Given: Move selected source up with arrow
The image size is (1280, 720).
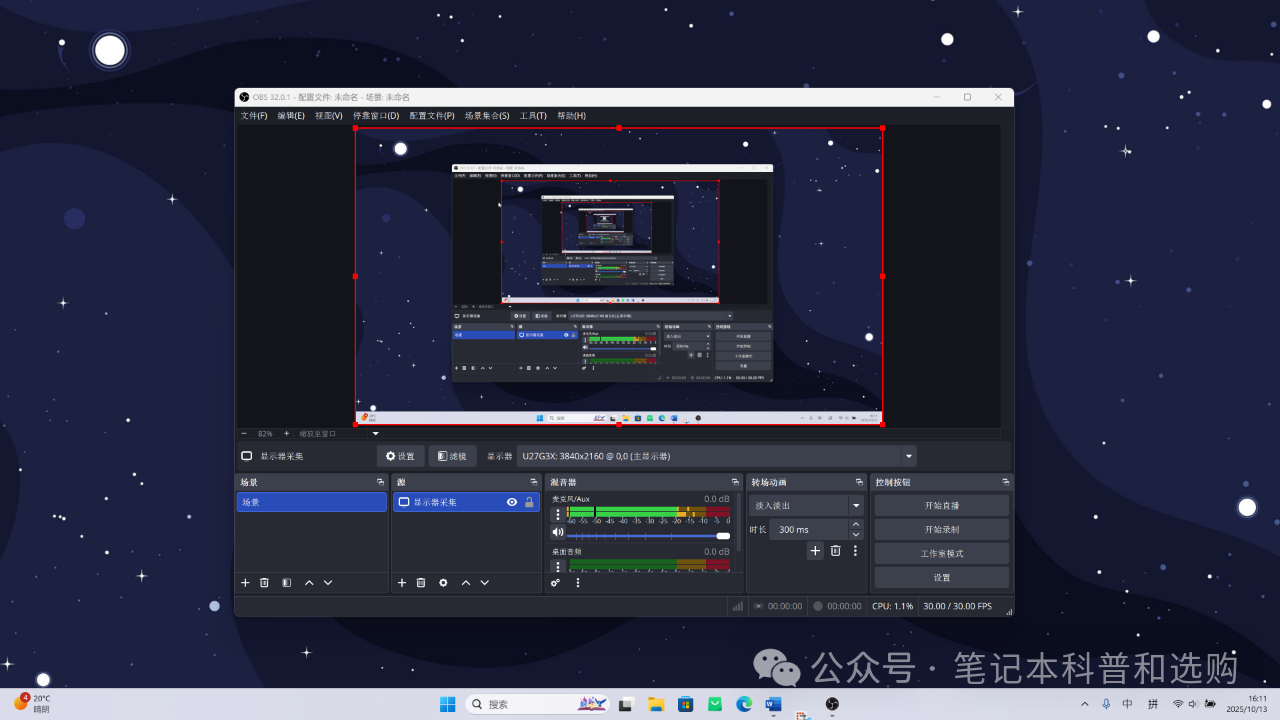Looking at the screenshot, I should click(465, 582).
